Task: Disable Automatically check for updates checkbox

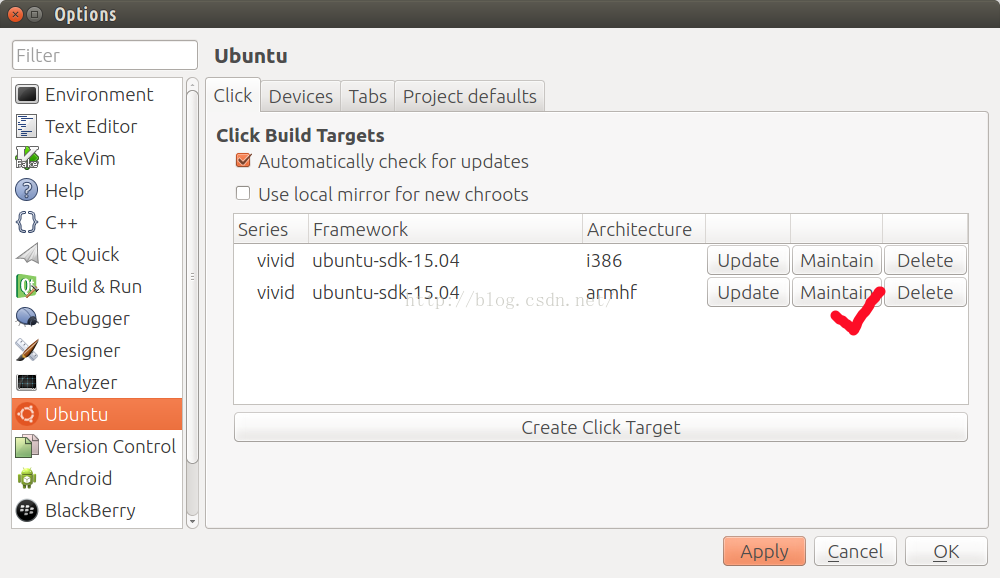Action: coord(243,160)
